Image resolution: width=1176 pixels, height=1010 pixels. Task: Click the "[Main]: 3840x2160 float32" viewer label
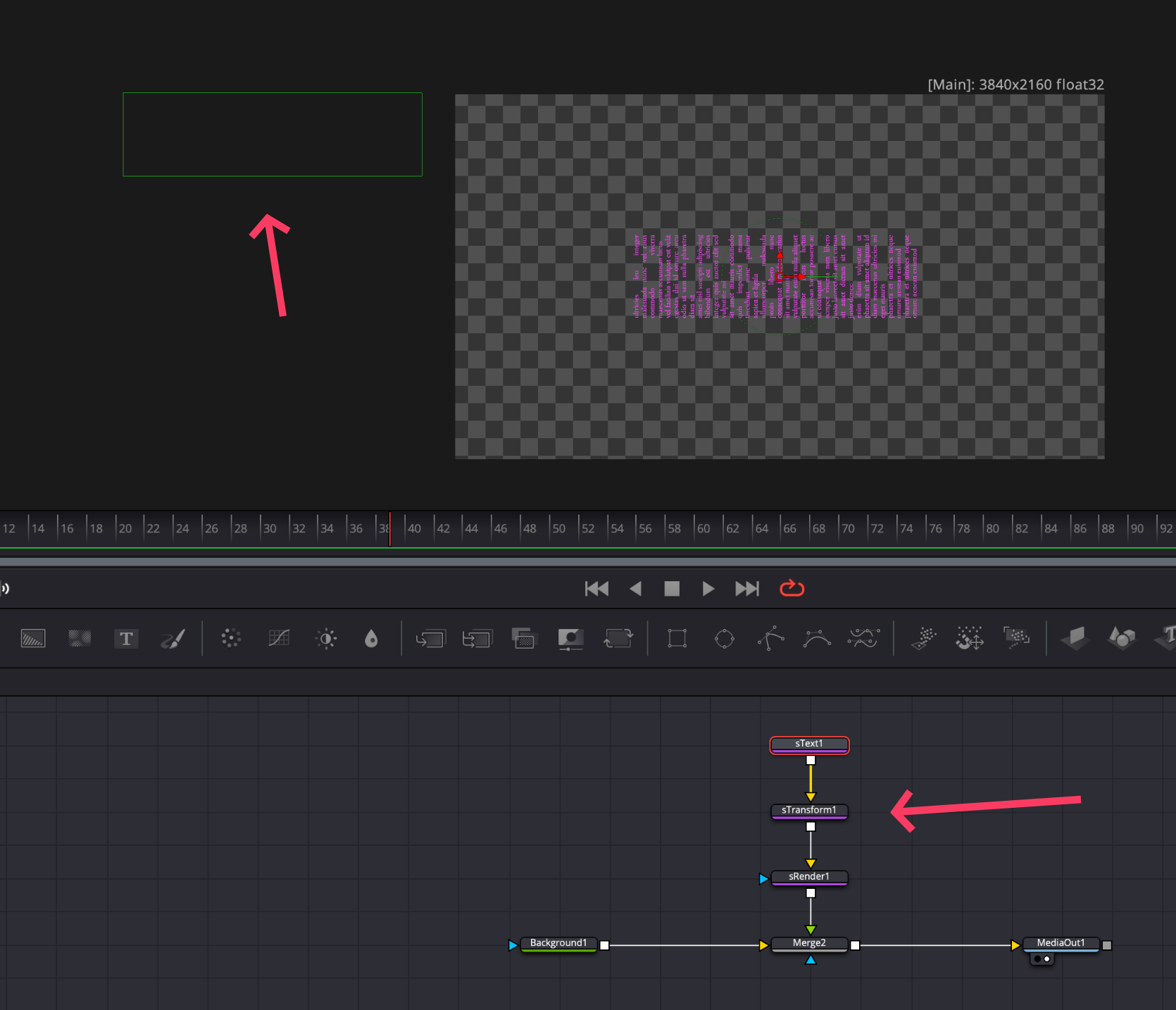[x=1015, y=85]
